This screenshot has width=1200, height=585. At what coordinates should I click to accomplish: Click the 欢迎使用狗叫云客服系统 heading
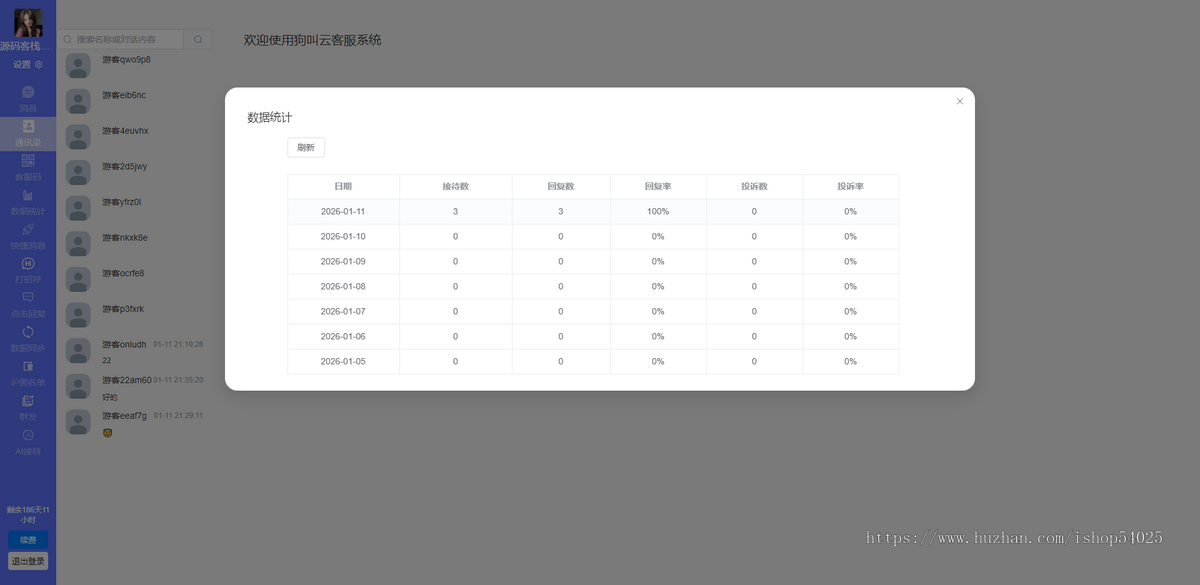pyautogui.click(x=313, y=40)
